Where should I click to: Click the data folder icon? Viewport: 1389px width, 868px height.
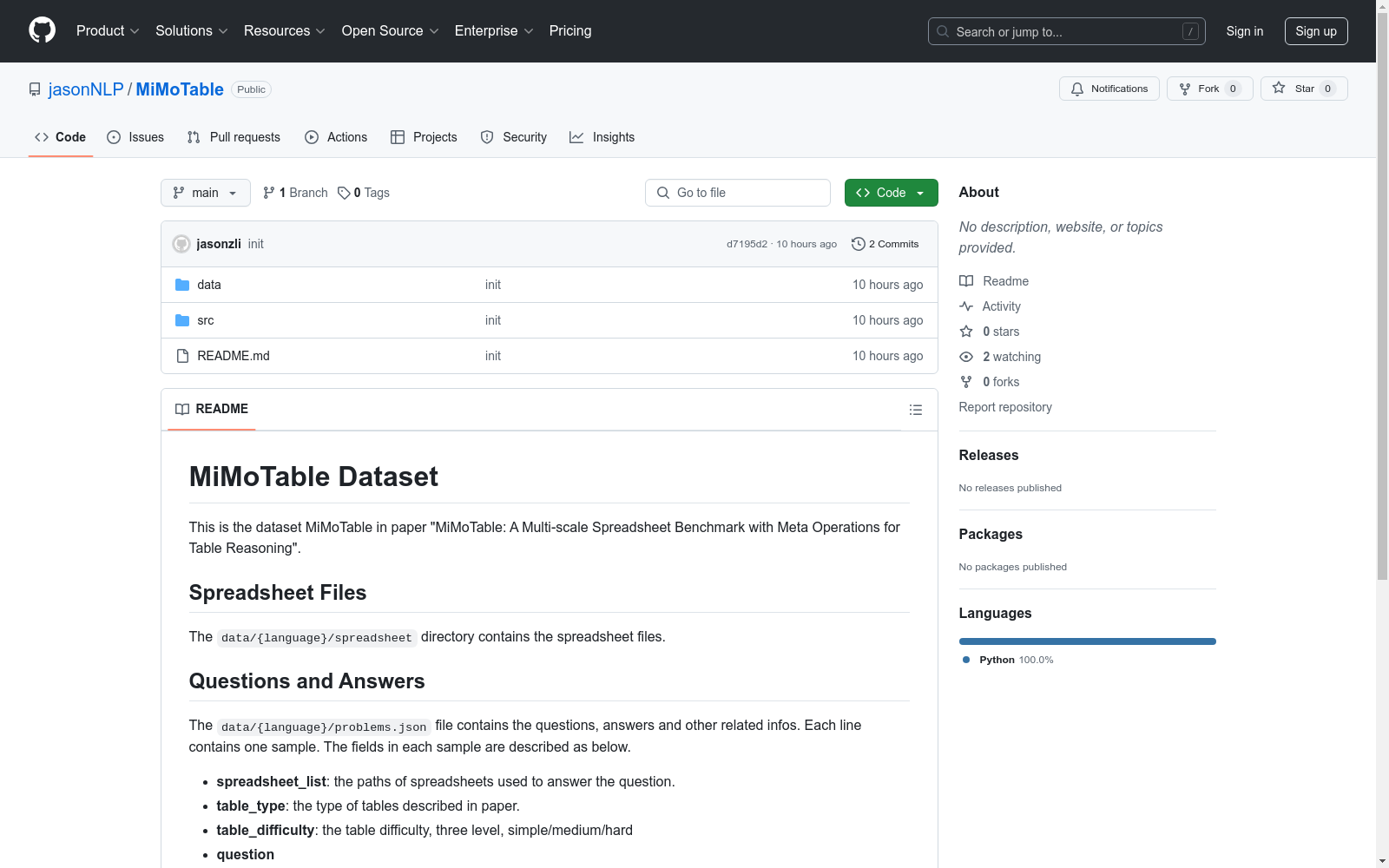182,285
